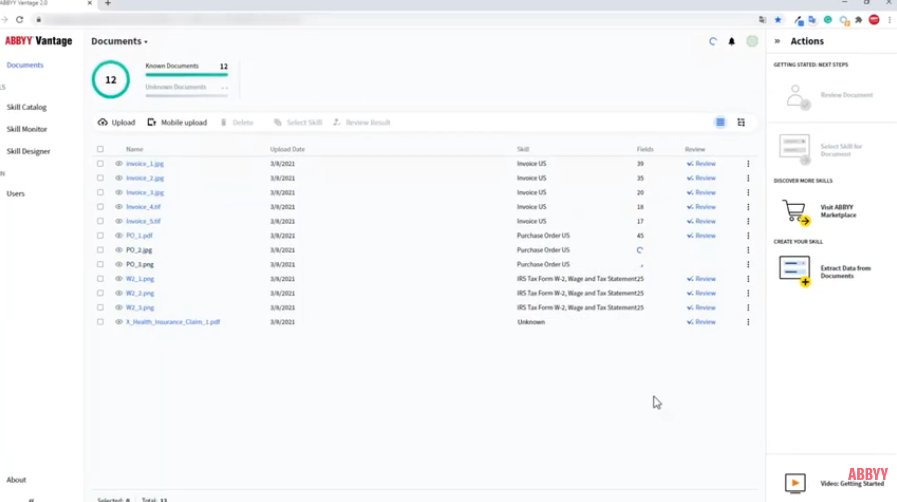Open the three-dot menu for Invoice_5.tif
This screenshot has width=897, height=502.
(x=748, y=221)
